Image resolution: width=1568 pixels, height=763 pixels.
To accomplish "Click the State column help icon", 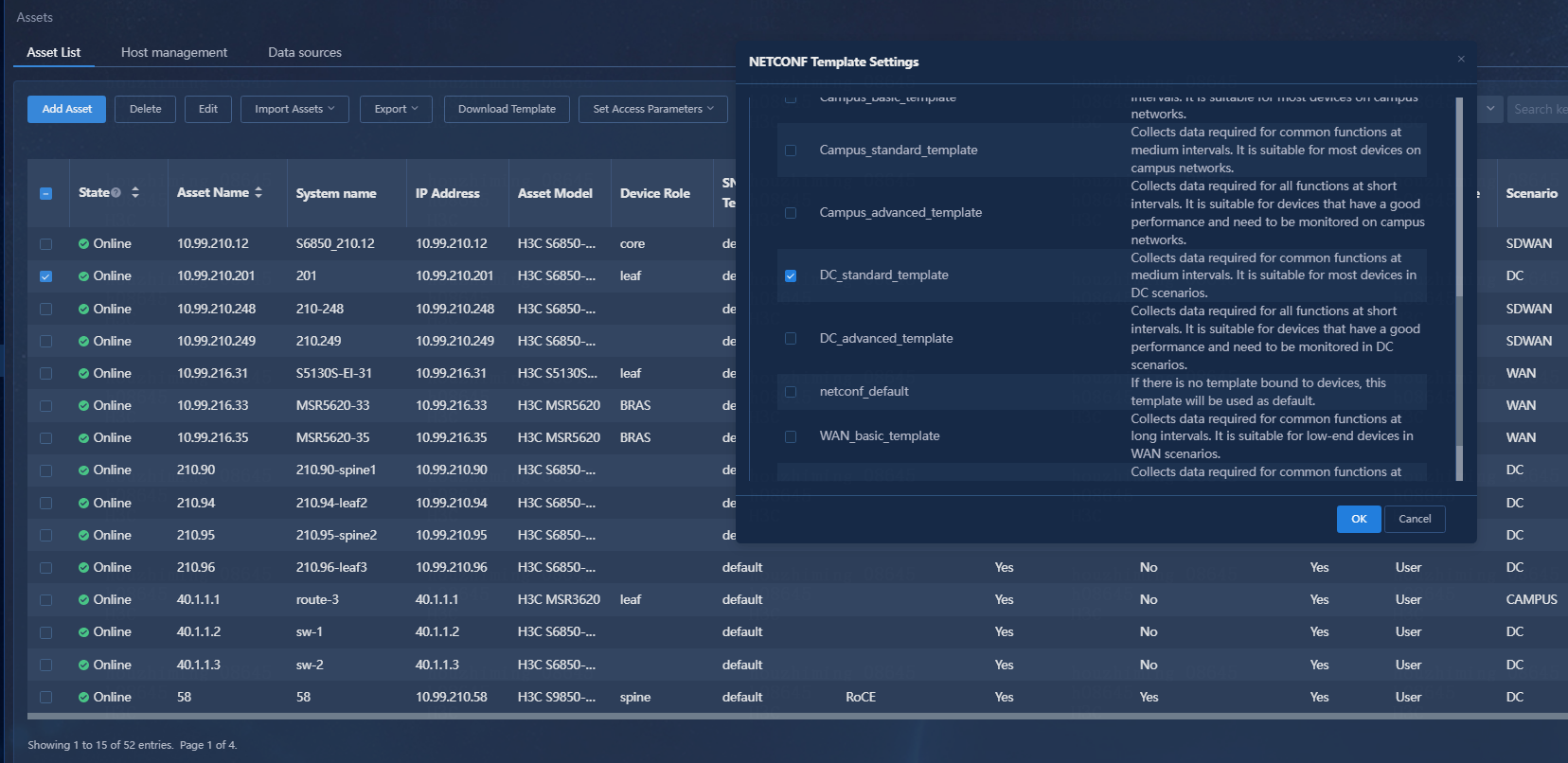I will coord(116,193).
